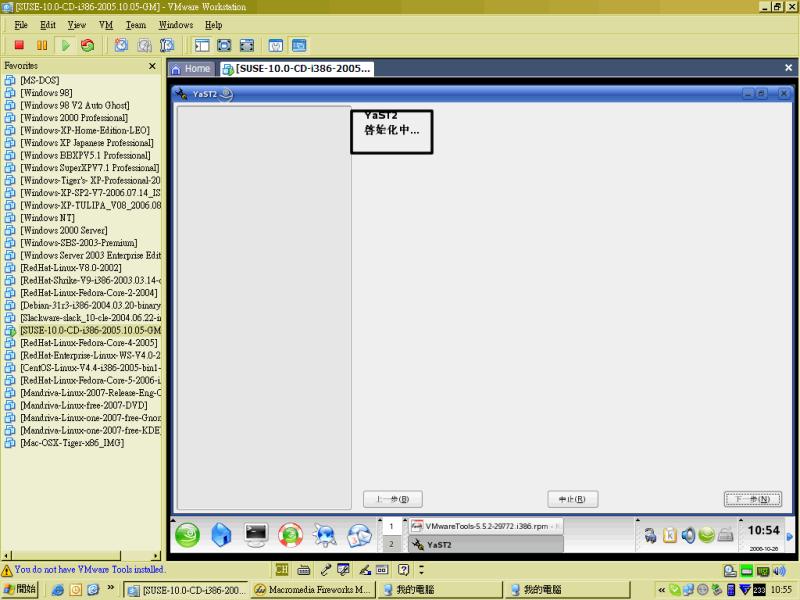Image resolution: width=800 pixels, height=600 pixels.
Task: Click the Macromedia Fireworks taskbar button
Action: pyautogui.click(x=312, y=590)
